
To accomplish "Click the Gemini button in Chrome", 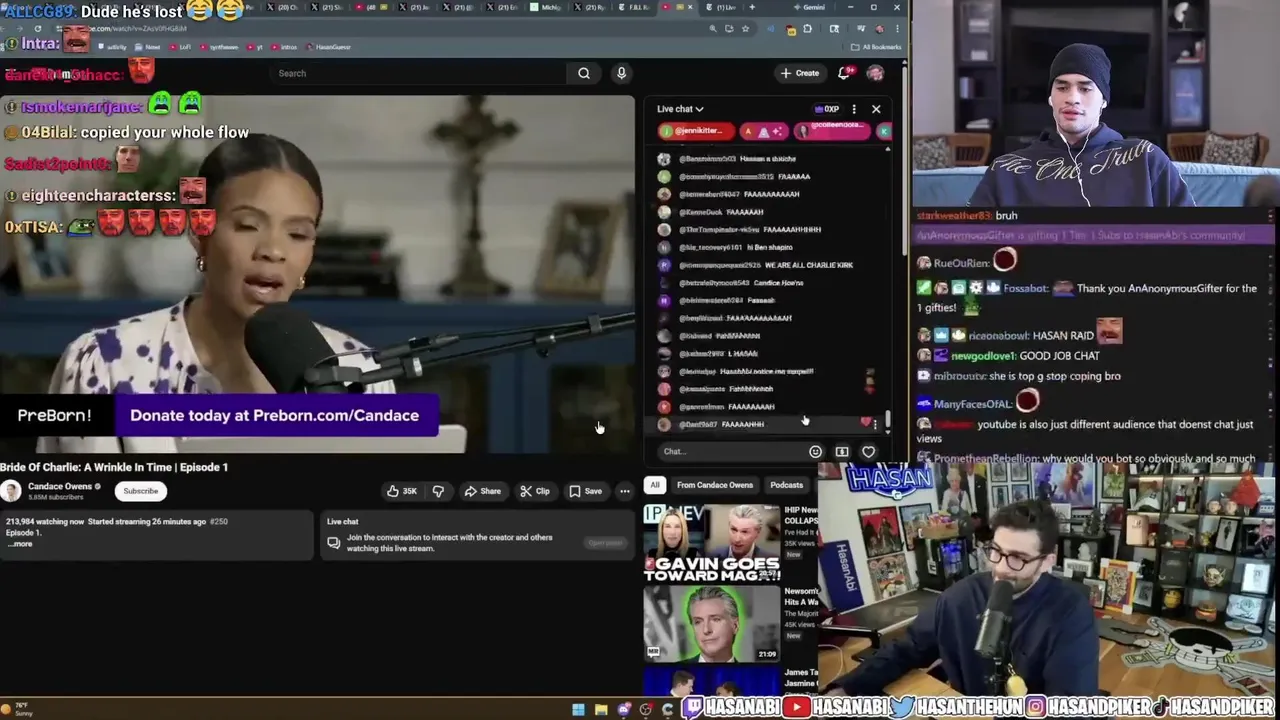I will tap(809, 7).
